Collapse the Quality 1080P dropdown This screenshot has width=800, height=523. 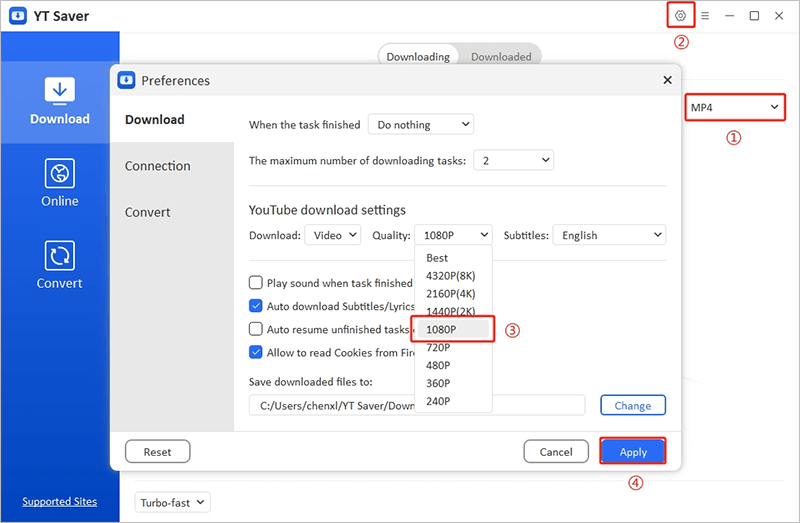[454, 235]
